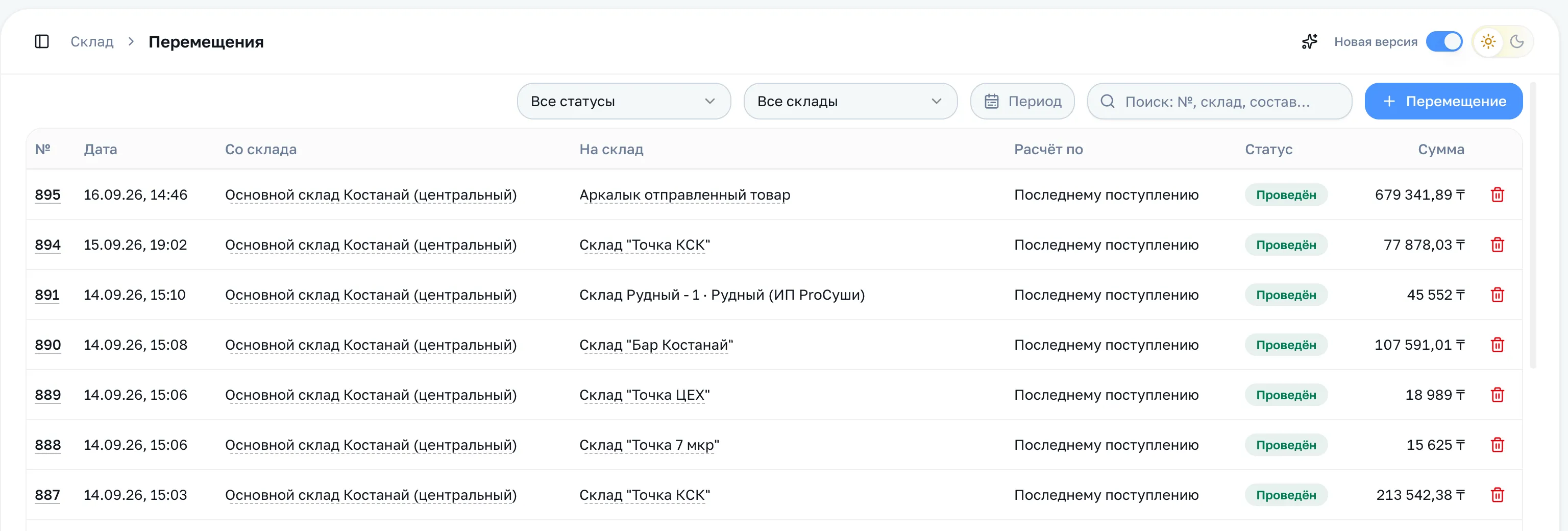Click the search magnifier icon

click(x=1108, y=101)
